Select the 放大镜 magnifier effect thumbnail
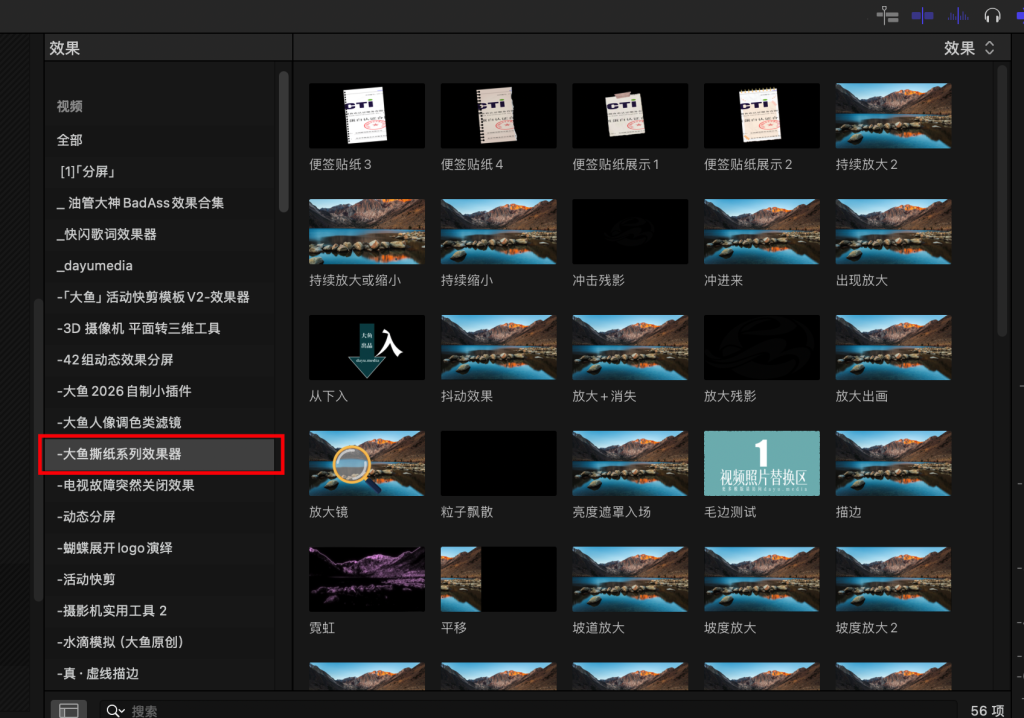The width and height of the screenshot is (1024, 718). pyautogui.click(x=367, y=463)
